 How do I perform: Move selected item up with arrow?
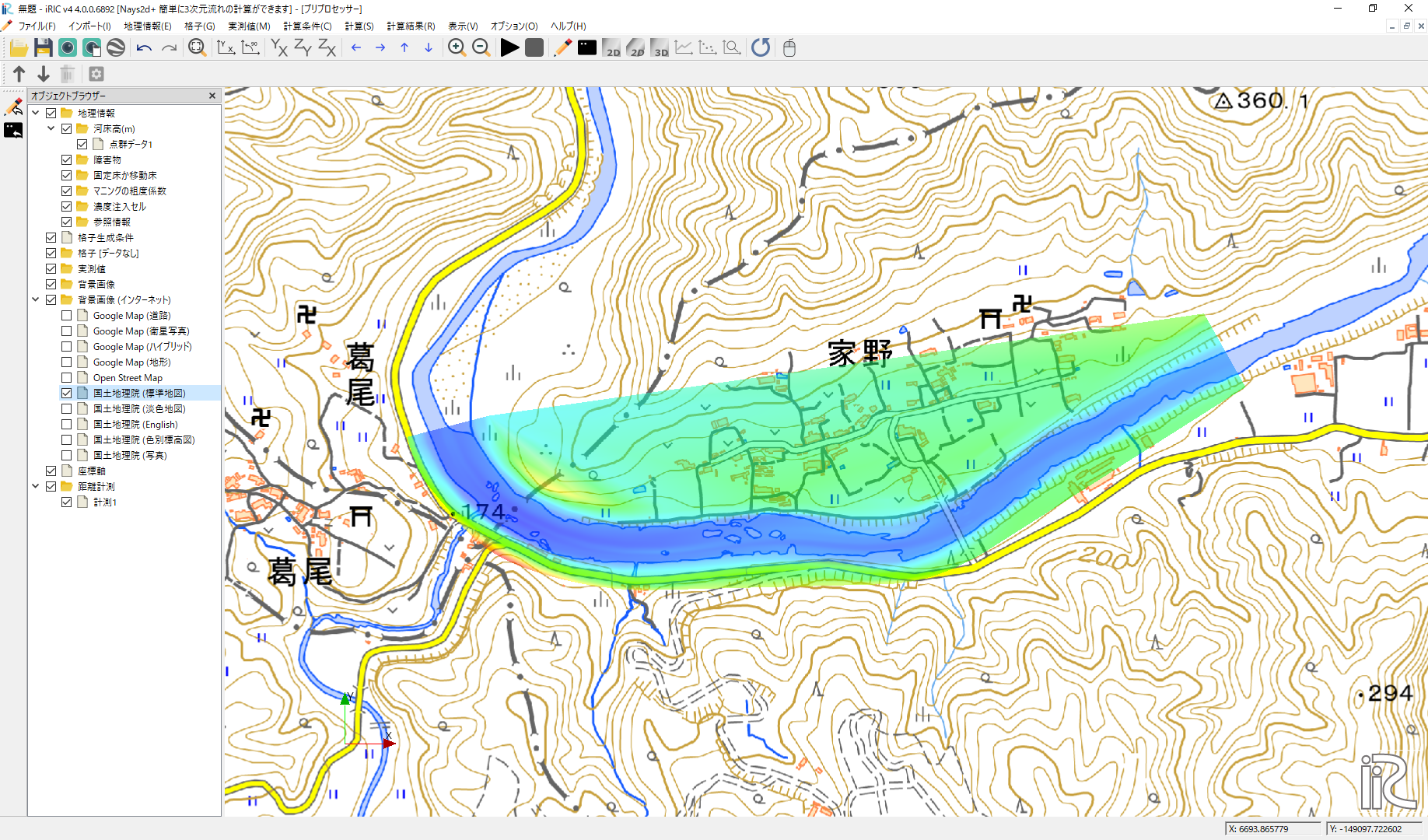(19, 74)
